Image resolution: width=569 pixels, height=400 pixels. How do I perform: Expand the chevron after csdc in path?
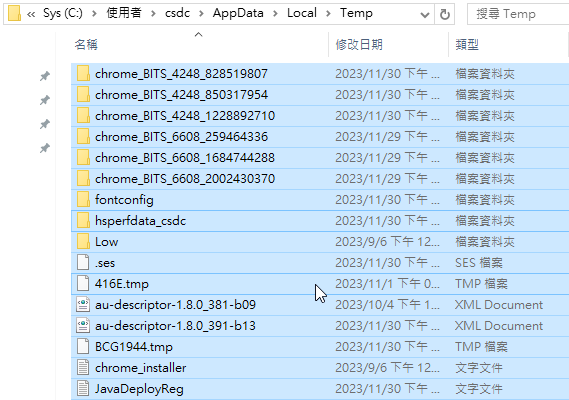click(x=201, y=14)
